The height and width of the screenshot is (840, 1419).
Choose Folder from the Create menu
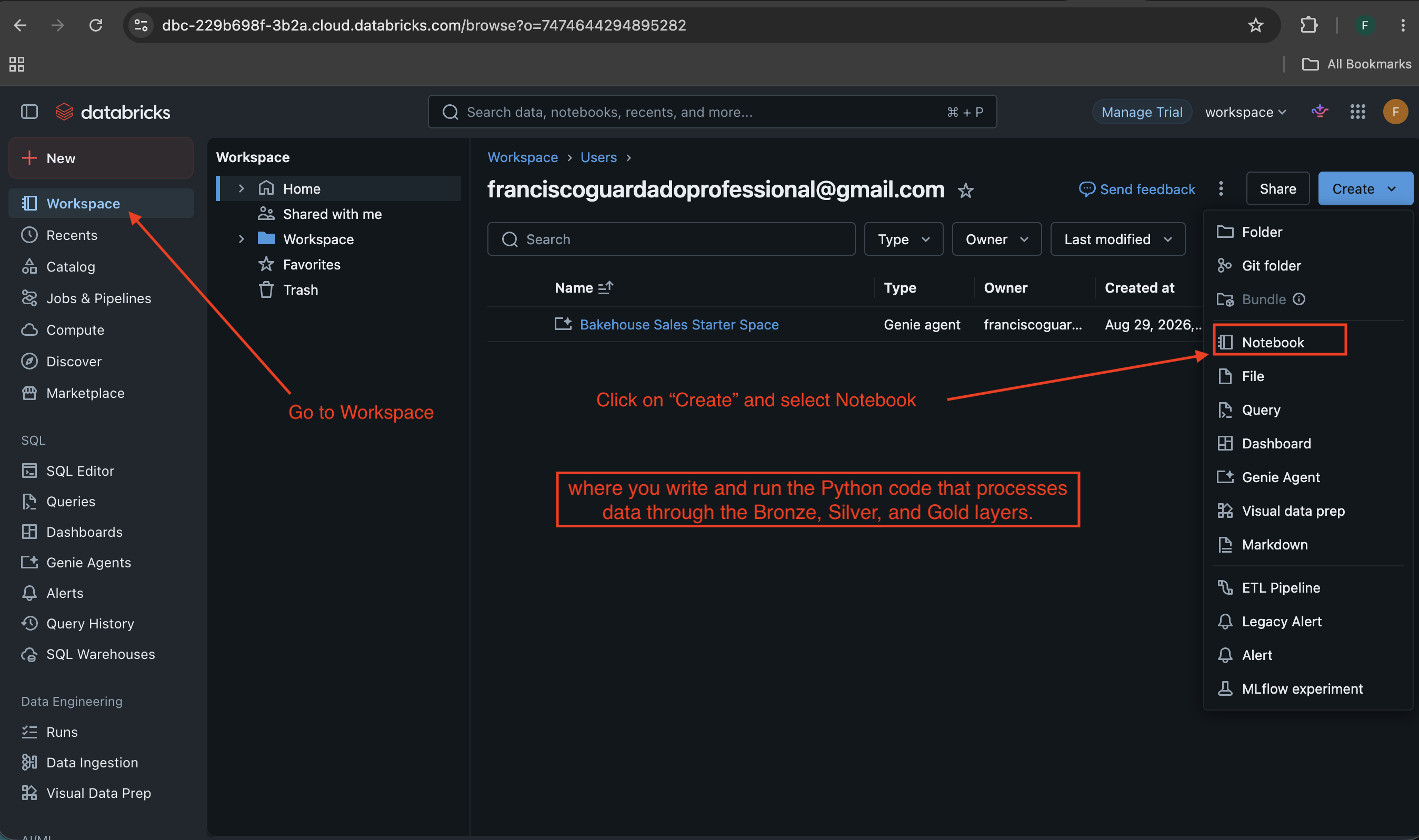[1308, 232]
